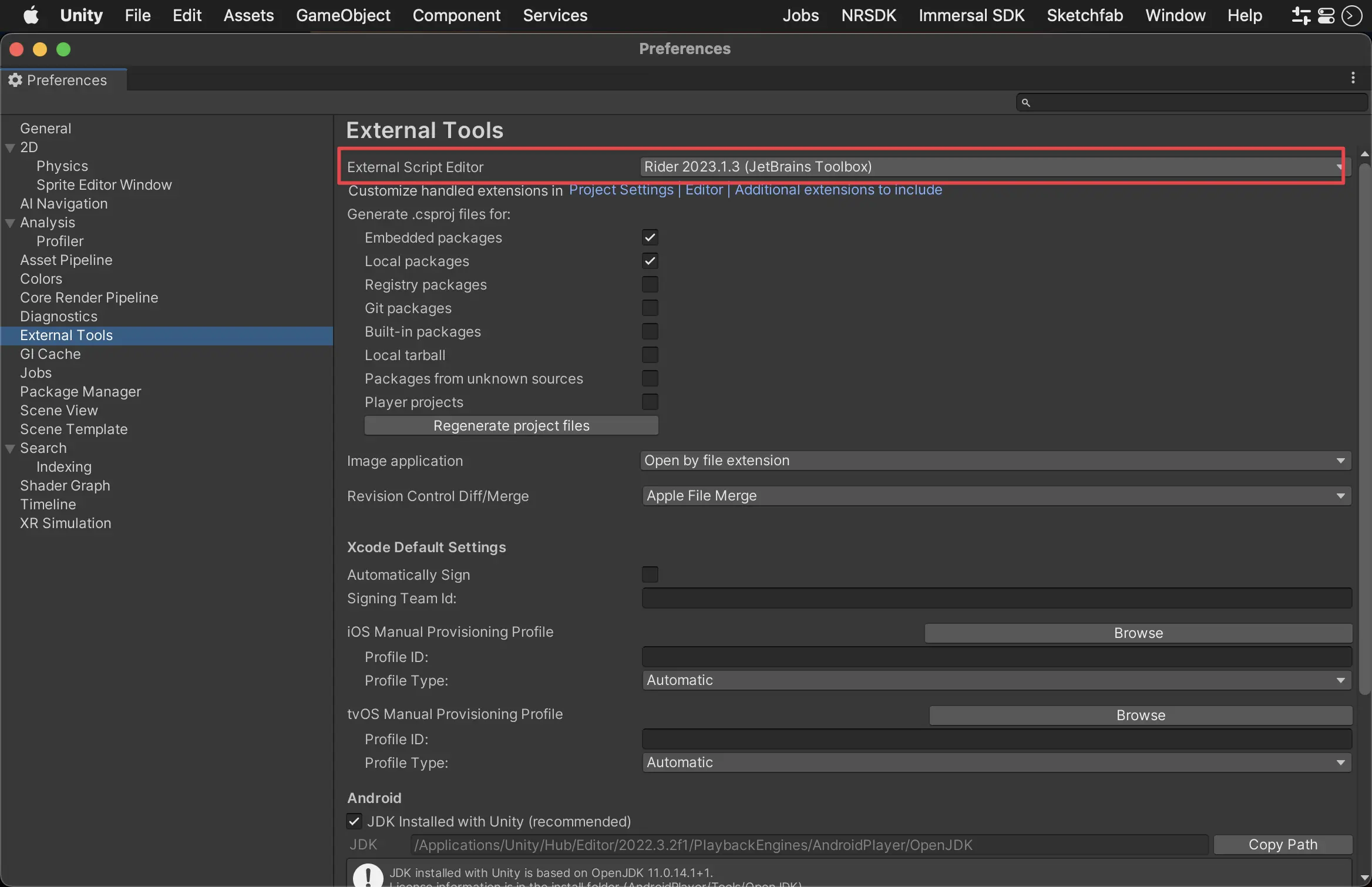Image resolution: width=1372 pixels, height=887 pixels.
Task: Check the Built-in packages checkbox
Action: [650, 331]
